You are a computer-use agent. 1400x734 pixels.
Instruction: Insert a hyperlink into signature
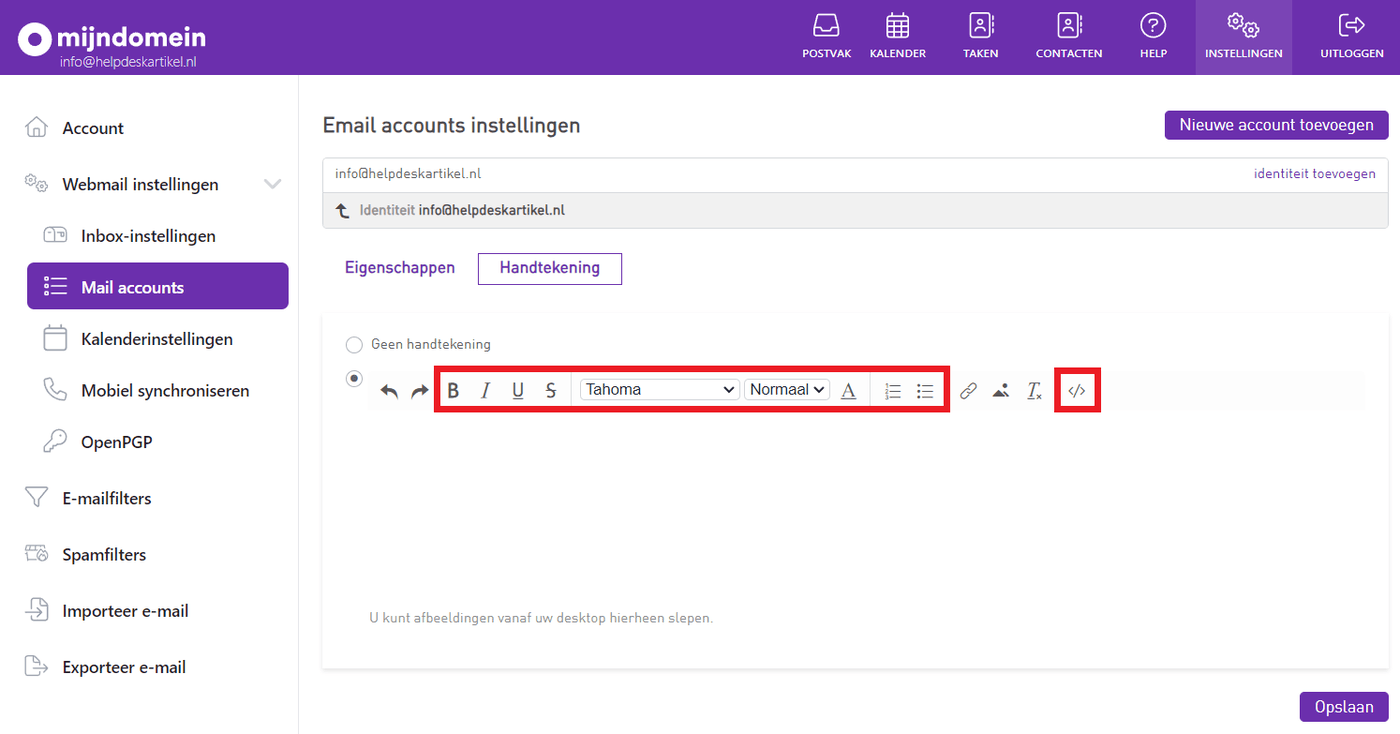(x=968, y=391)
